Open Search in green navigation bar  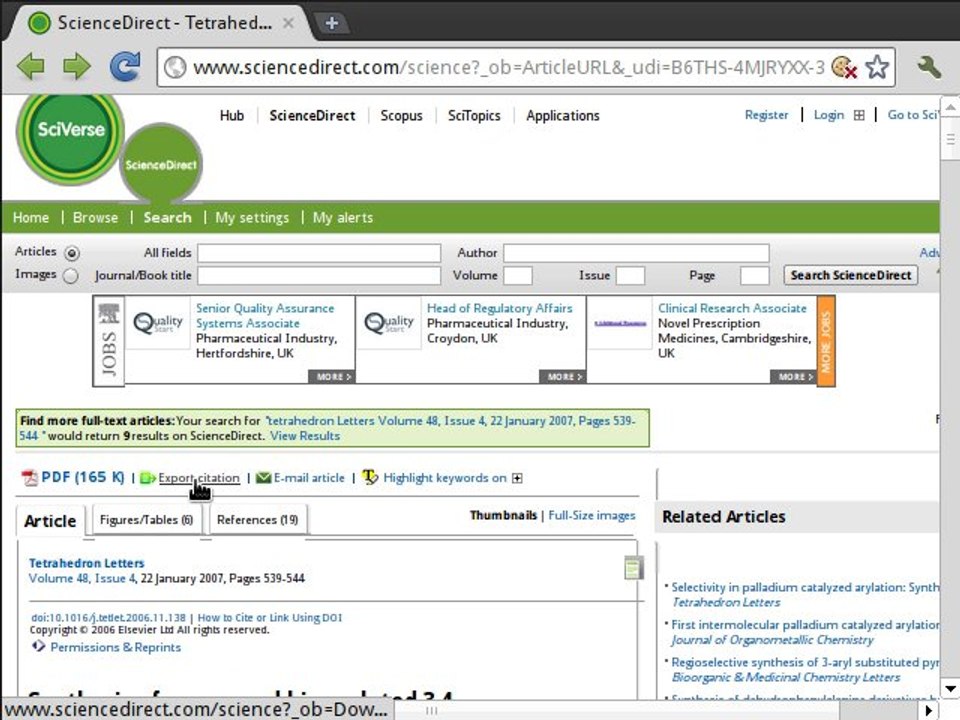(167, 217)
